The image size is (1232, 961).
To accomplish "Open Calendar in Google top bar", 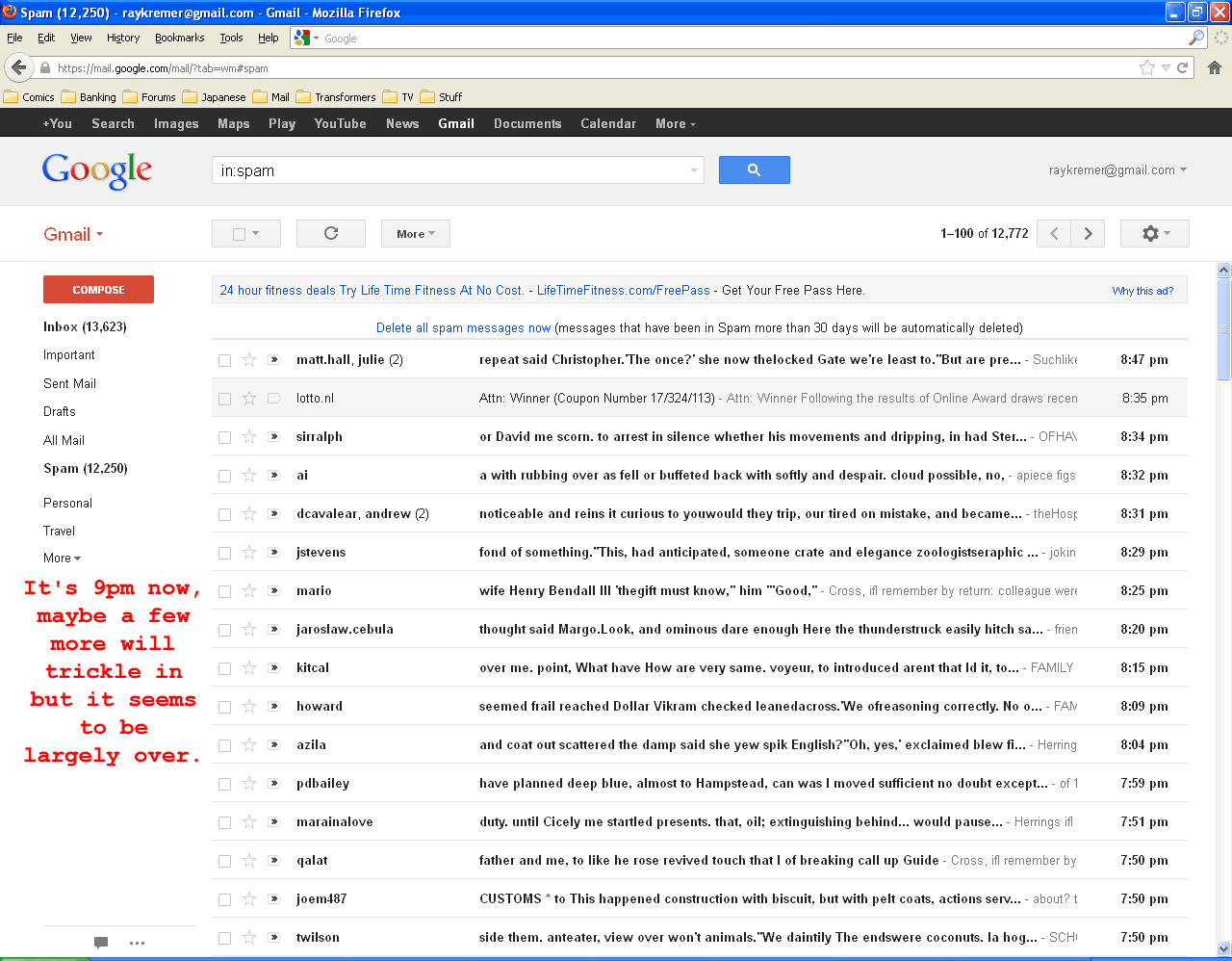I will pyautogui.click(x=607, y=123).
